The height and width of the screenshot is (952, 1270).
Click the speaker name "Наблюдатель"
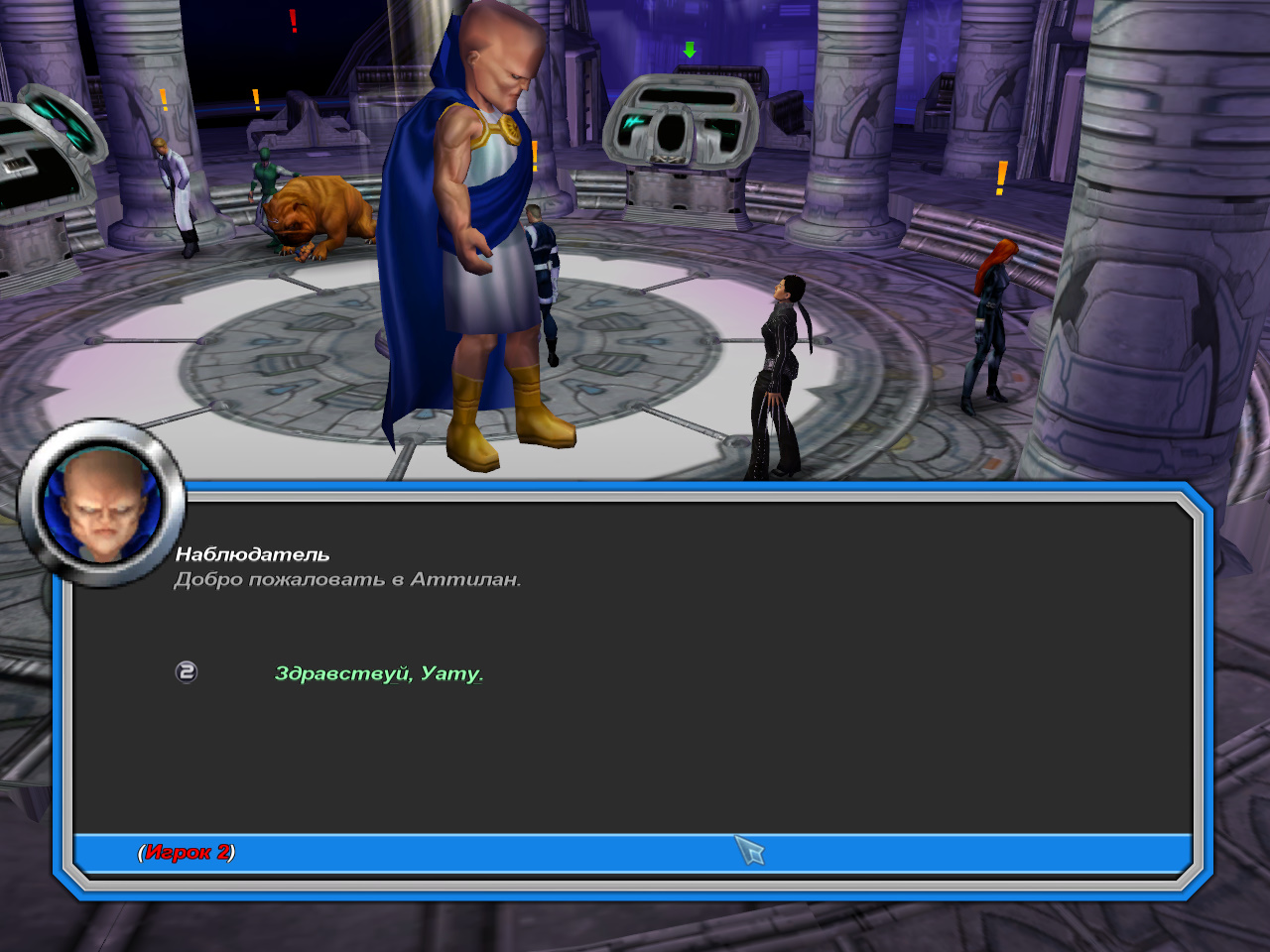coord(252,554)
